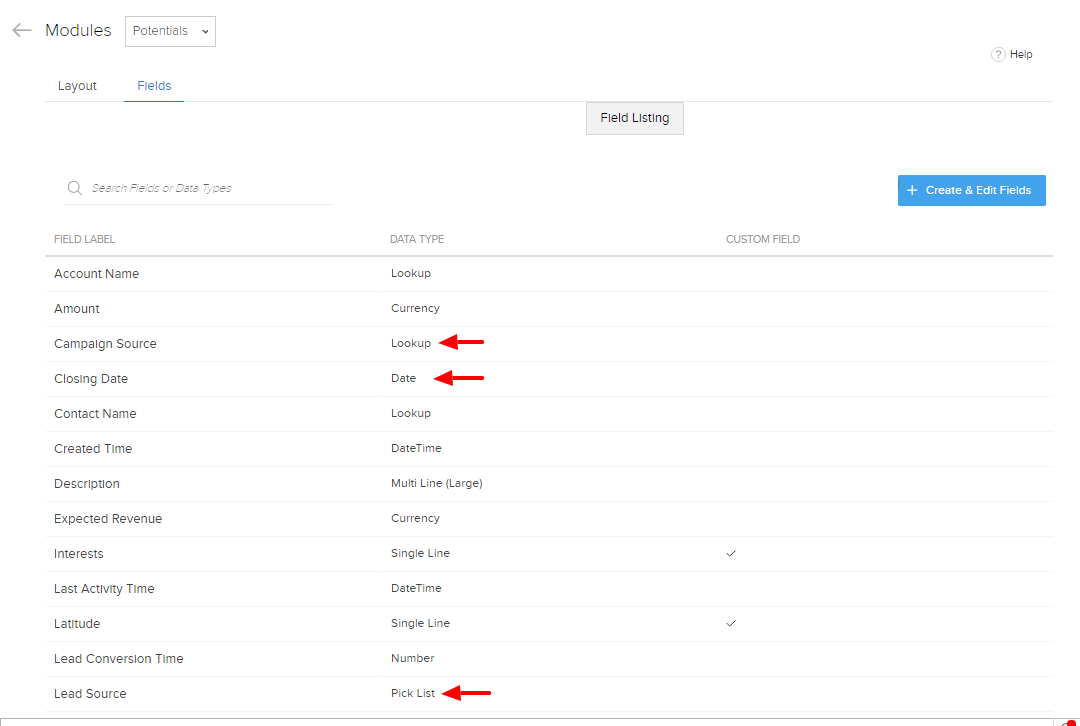
Task: Click the Help question mark icon
Action: (x=997, y=55)
